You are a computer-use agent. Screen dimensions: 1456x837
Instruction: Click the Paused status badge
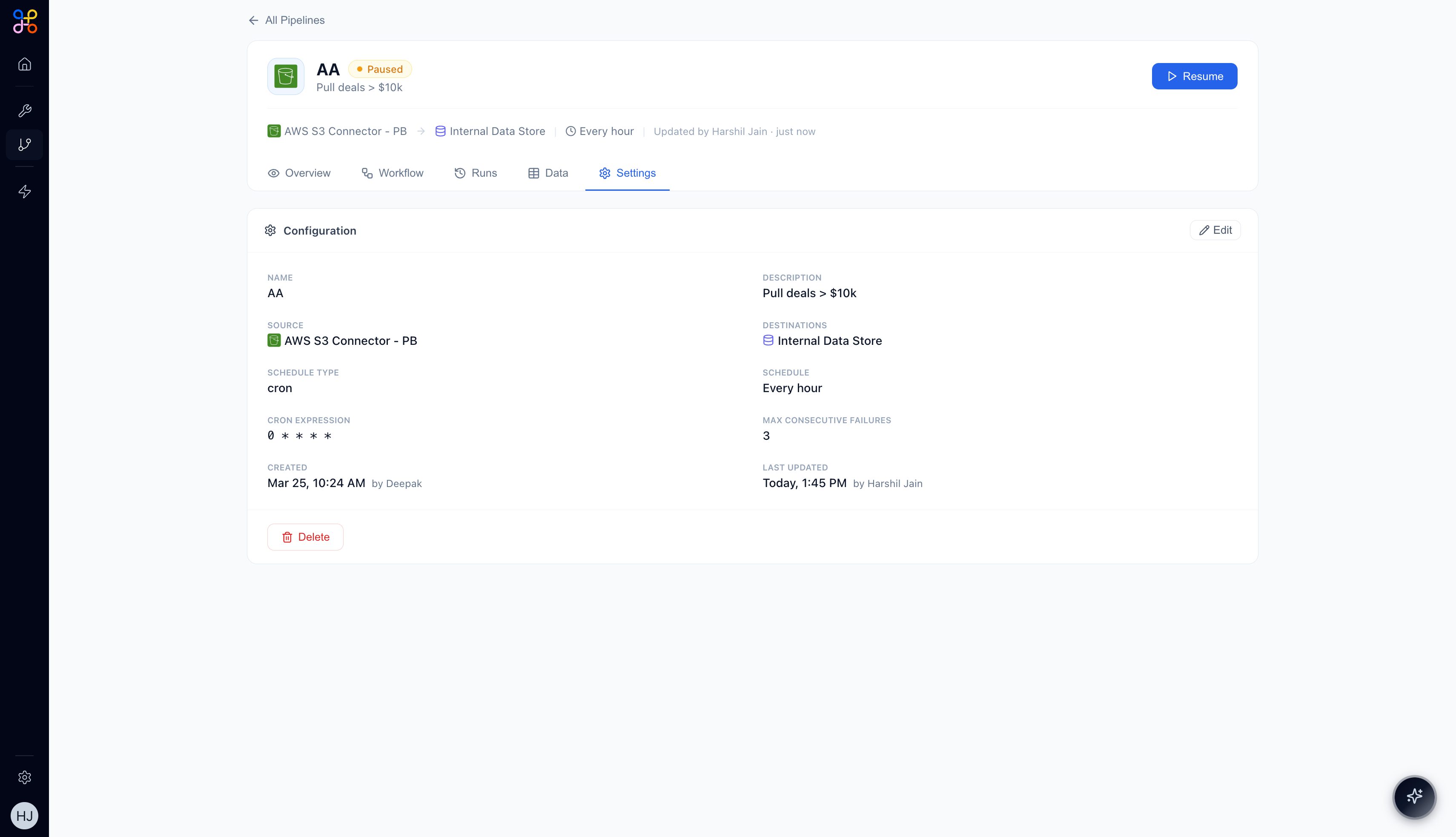click(x=380, y=69)
